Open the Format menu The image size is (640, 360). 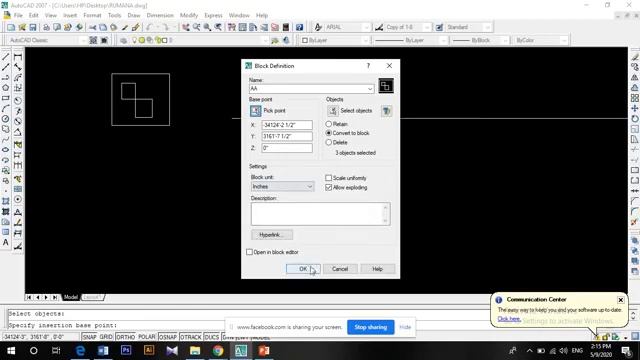pyautogui.click(x=92, y=16)
